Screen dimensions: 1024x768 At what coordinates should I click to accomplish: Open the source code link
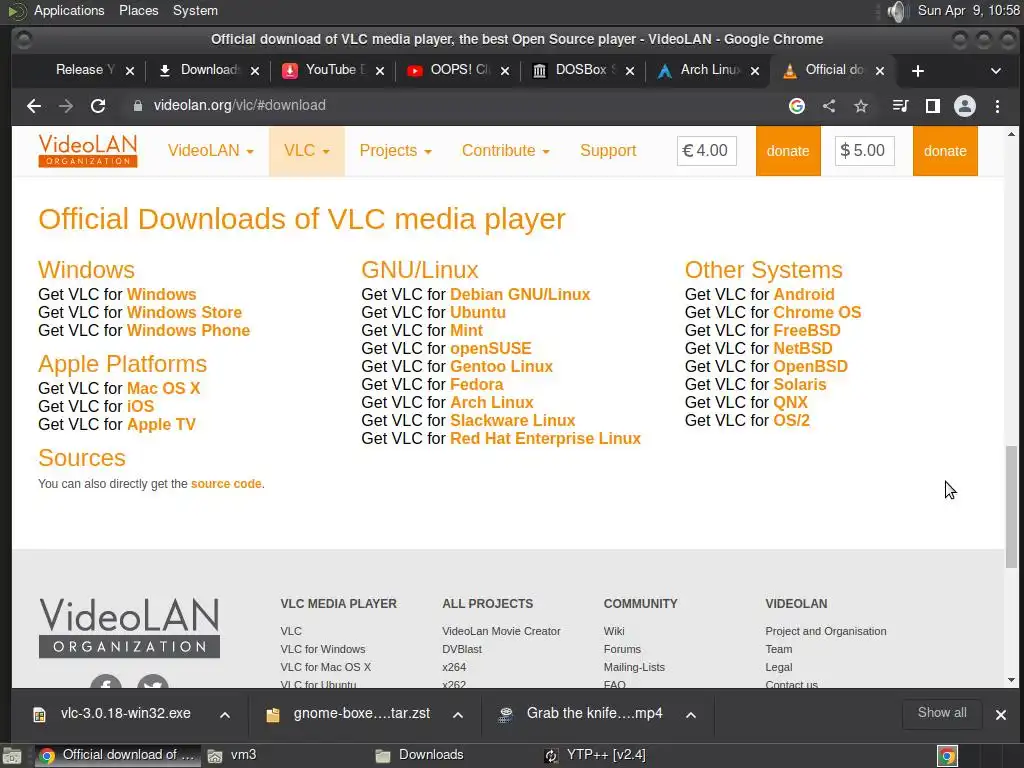226,484
